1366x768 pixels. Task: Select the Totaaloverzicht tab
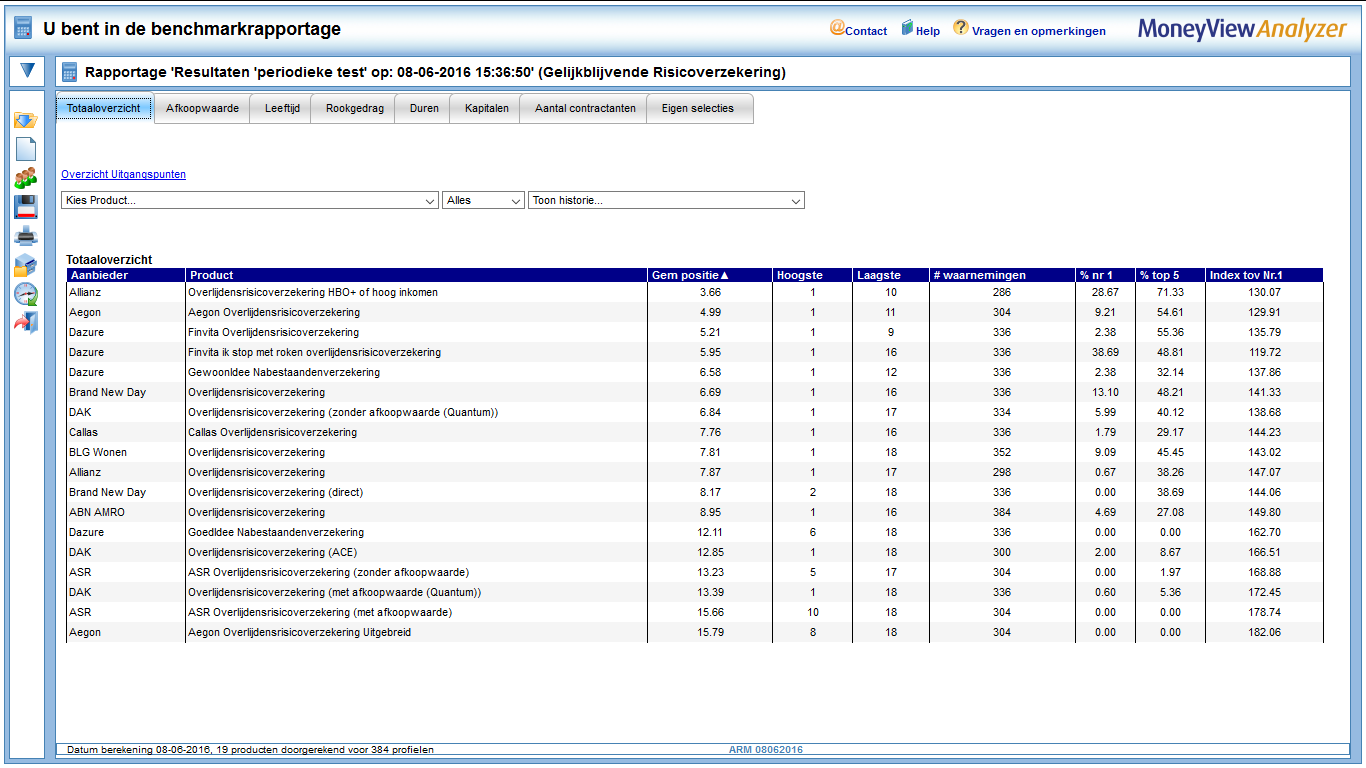click(x=104, y=108)
